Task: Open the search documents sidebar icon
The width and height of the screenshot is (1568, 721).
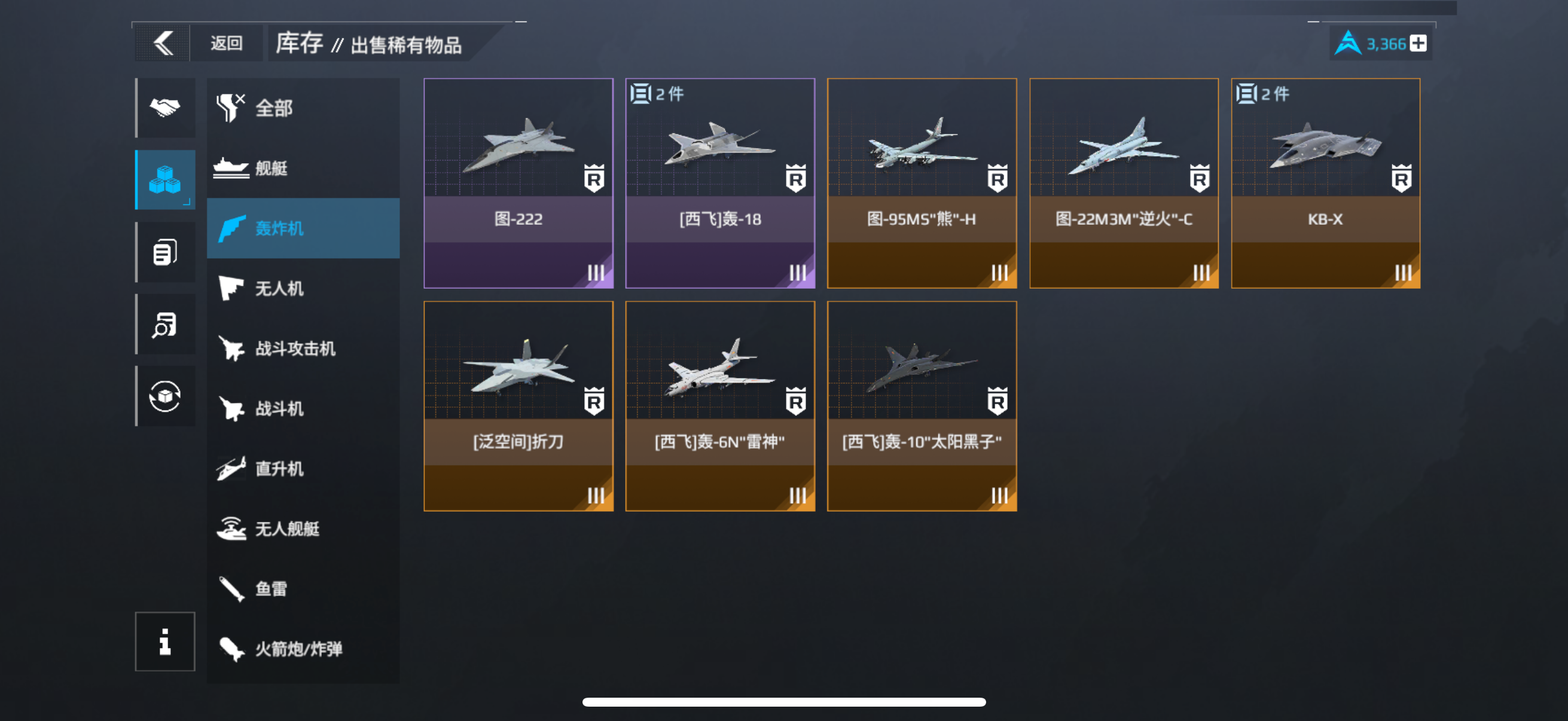Action: pos(165,324)
